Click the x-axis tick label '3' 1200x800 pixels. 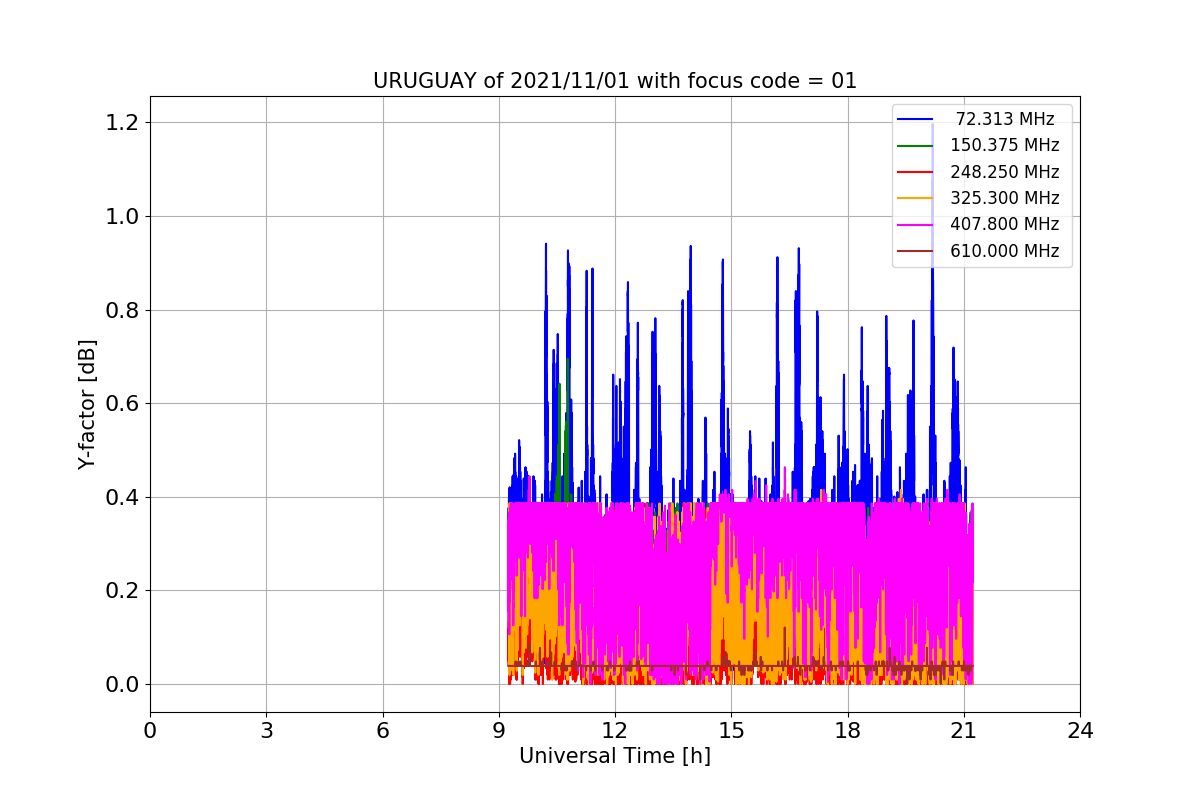pos(266,731)
